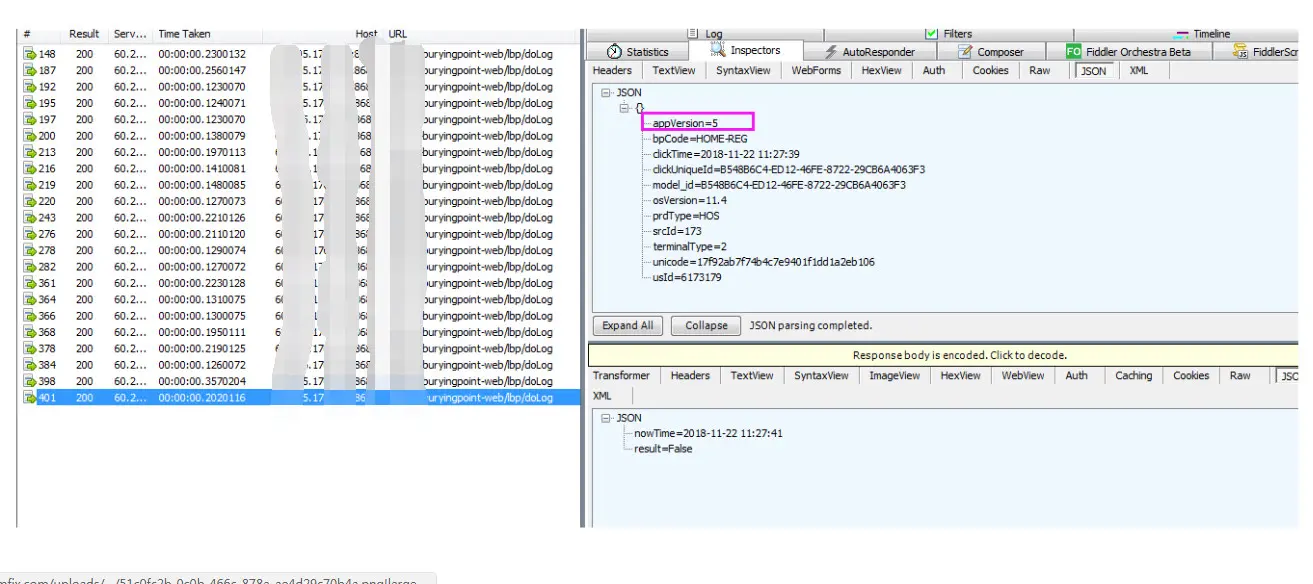Switch to the Log tab
Viewport: 1313px width, 584px height.
click(x=705, y=34)
